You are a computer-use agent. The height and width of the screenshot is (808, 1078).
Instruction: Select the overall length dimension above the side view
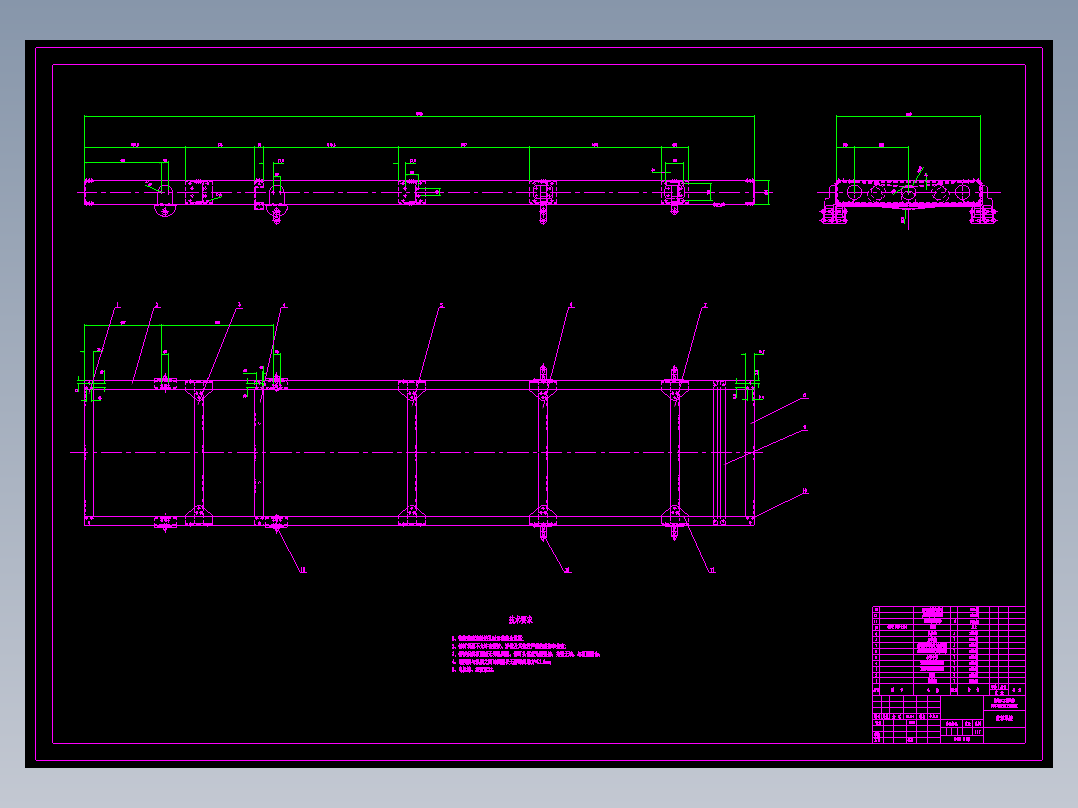coord(419,116)
